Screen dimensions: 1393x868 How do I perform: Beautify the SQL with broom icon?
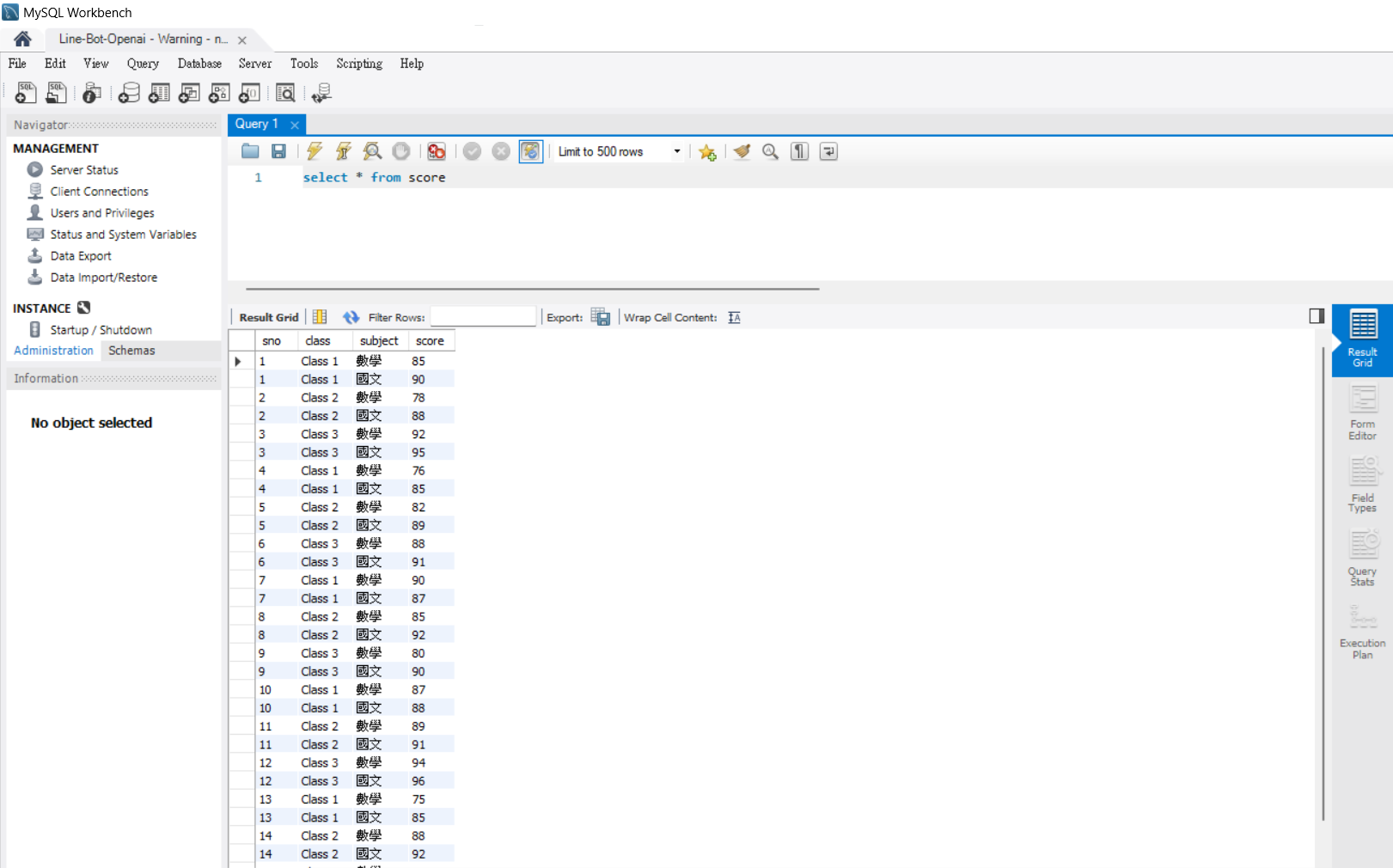742,151
